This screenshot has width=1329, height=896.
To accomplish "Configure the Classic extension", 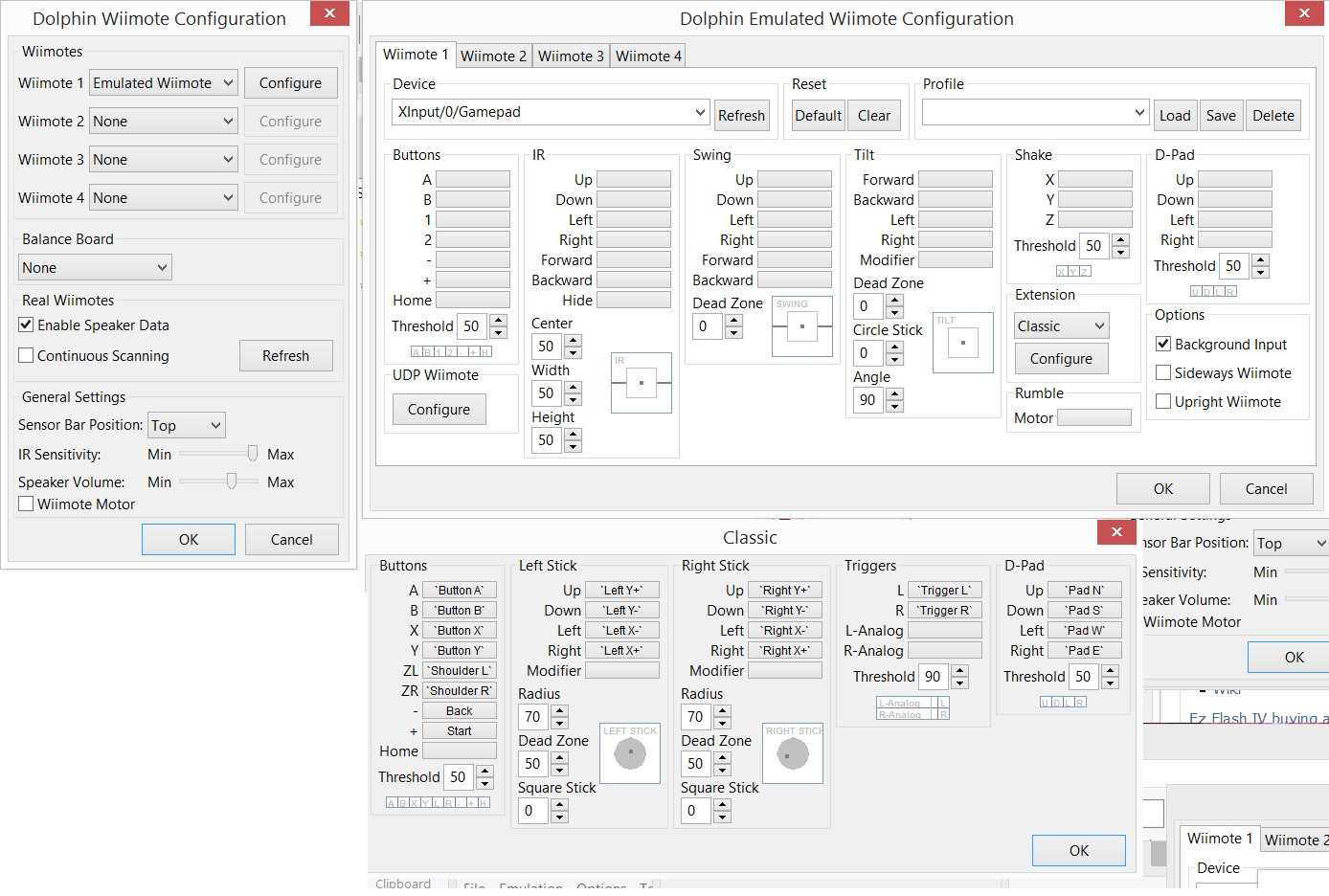I will [1062, 358].
